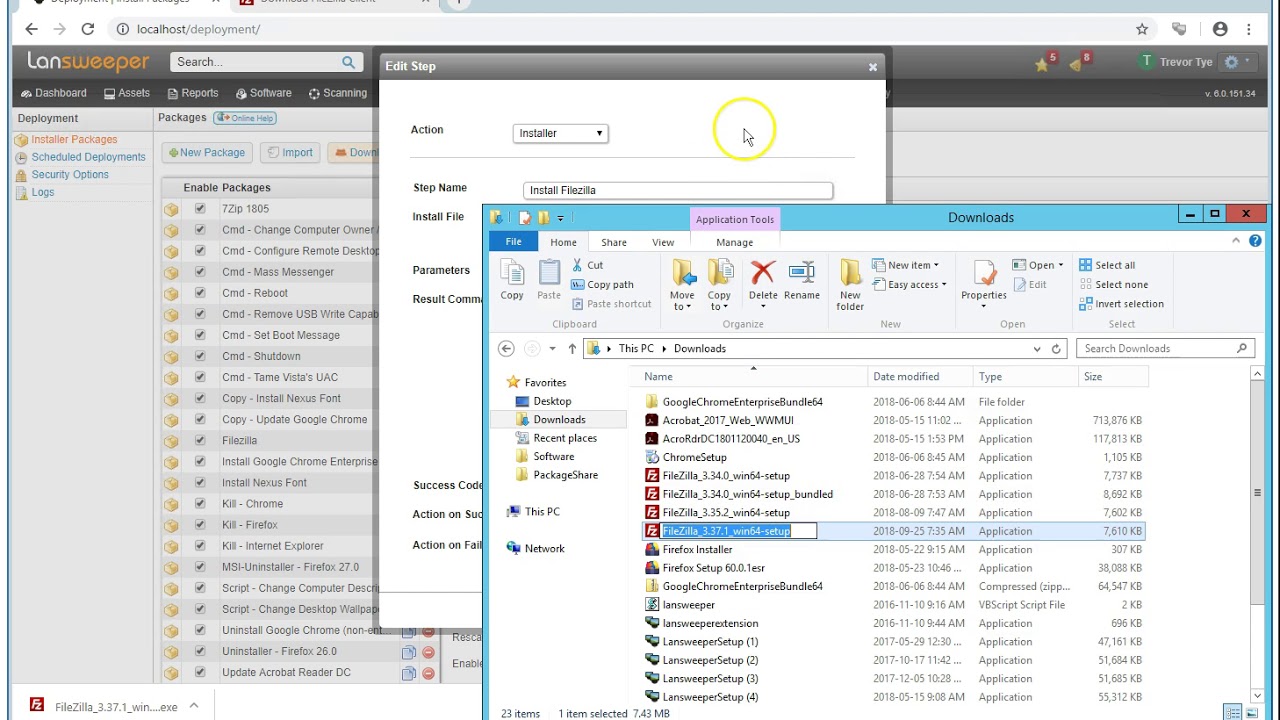Screen dimensions: 1280x720
Task: Expand FileZilla download item menu chevron
Action: [194, 706]
